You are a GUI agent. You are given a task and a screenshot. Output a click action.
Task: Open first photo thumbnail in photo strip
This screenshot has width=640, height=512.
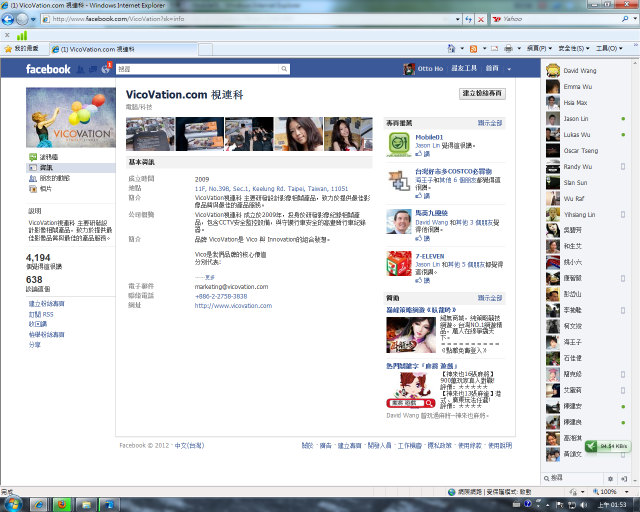tap(150, 134)
